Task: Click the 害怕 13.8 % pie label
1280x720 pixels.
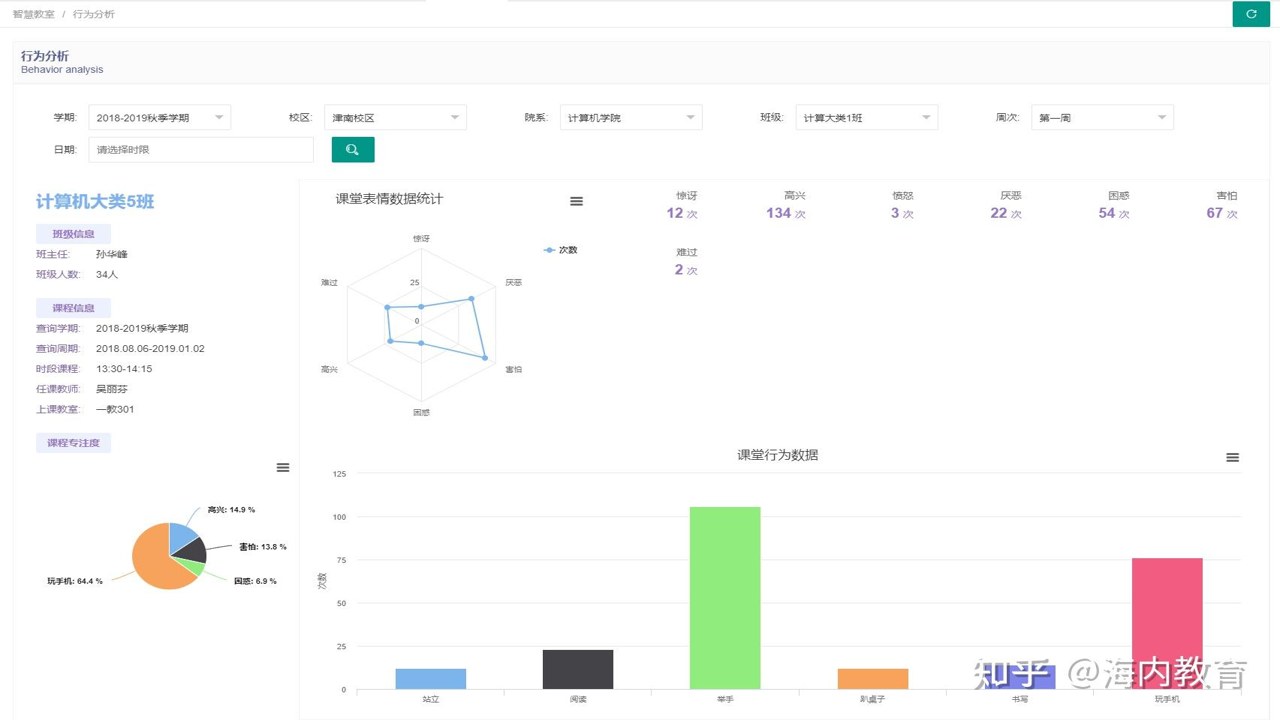Action: tap(263, 547)
